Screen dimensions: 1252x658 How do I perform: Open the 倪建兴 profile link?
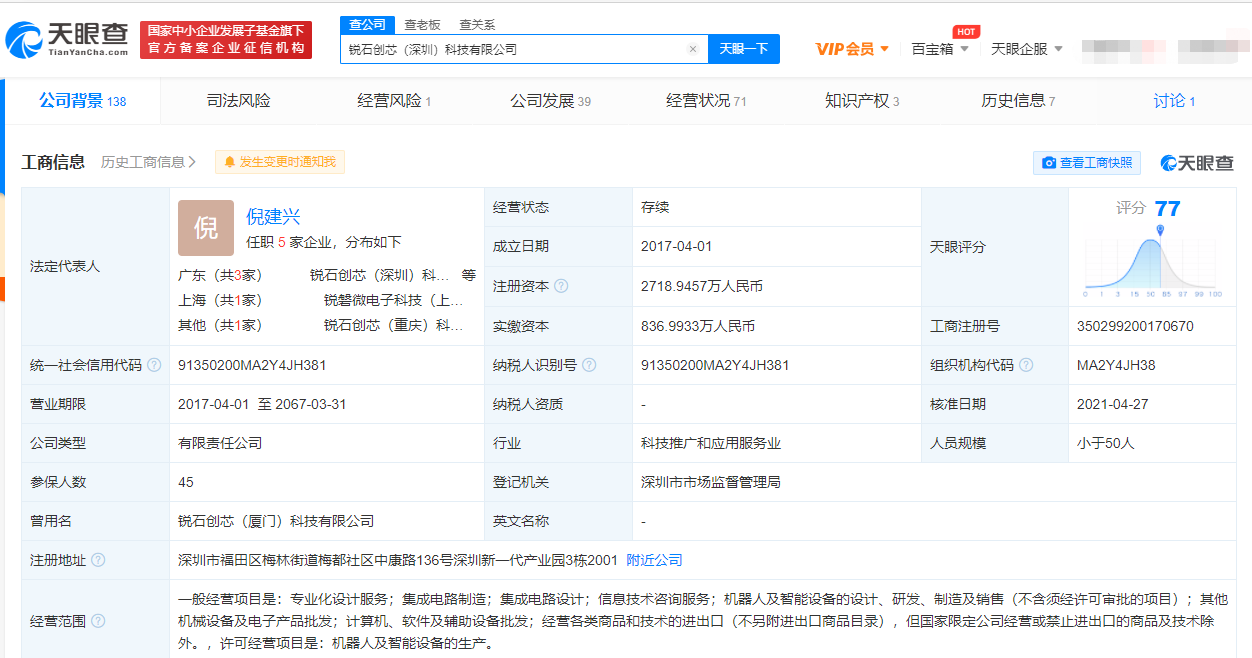click(273, 217)
